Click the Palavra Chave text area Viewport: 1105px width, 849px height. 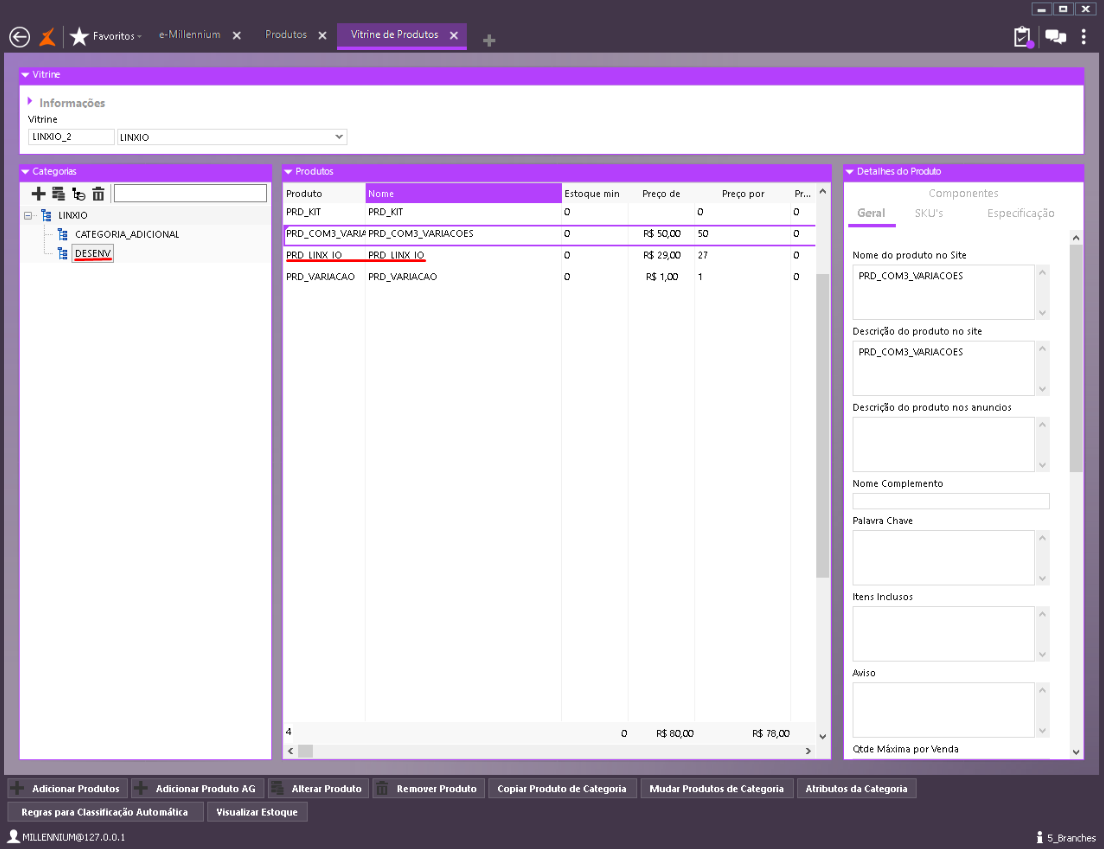[x=943, y=557]
